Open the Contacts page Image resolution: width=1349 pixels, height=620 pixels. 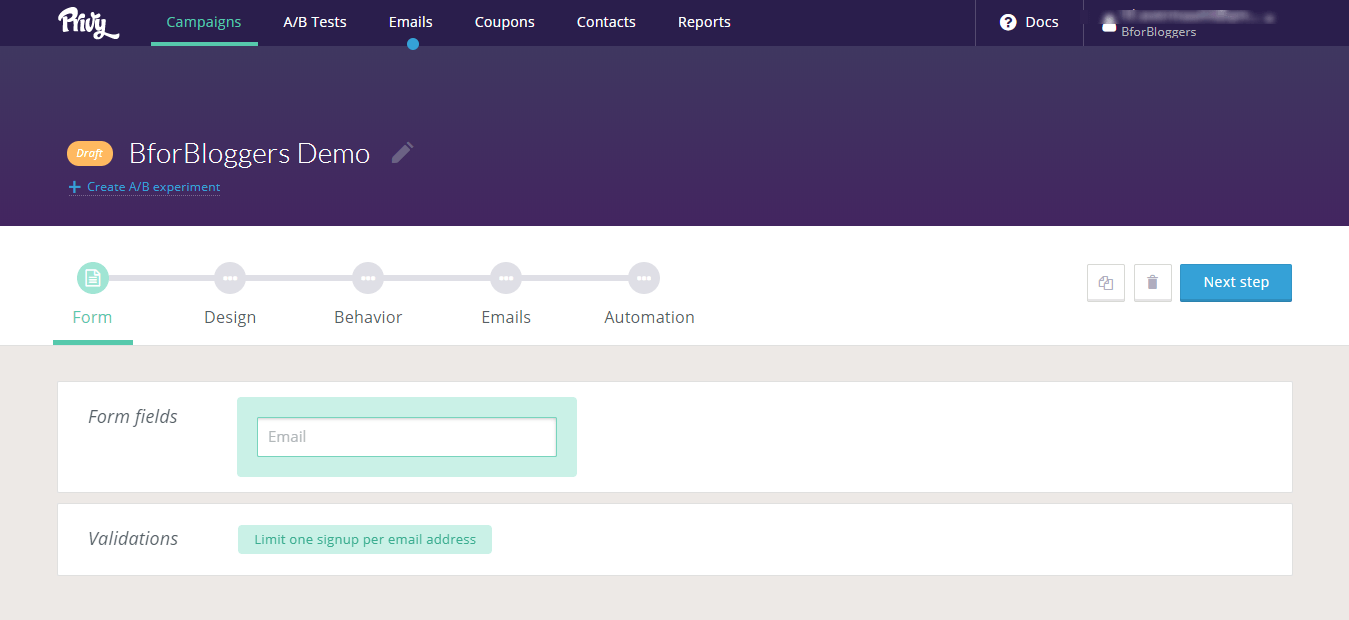606,22
